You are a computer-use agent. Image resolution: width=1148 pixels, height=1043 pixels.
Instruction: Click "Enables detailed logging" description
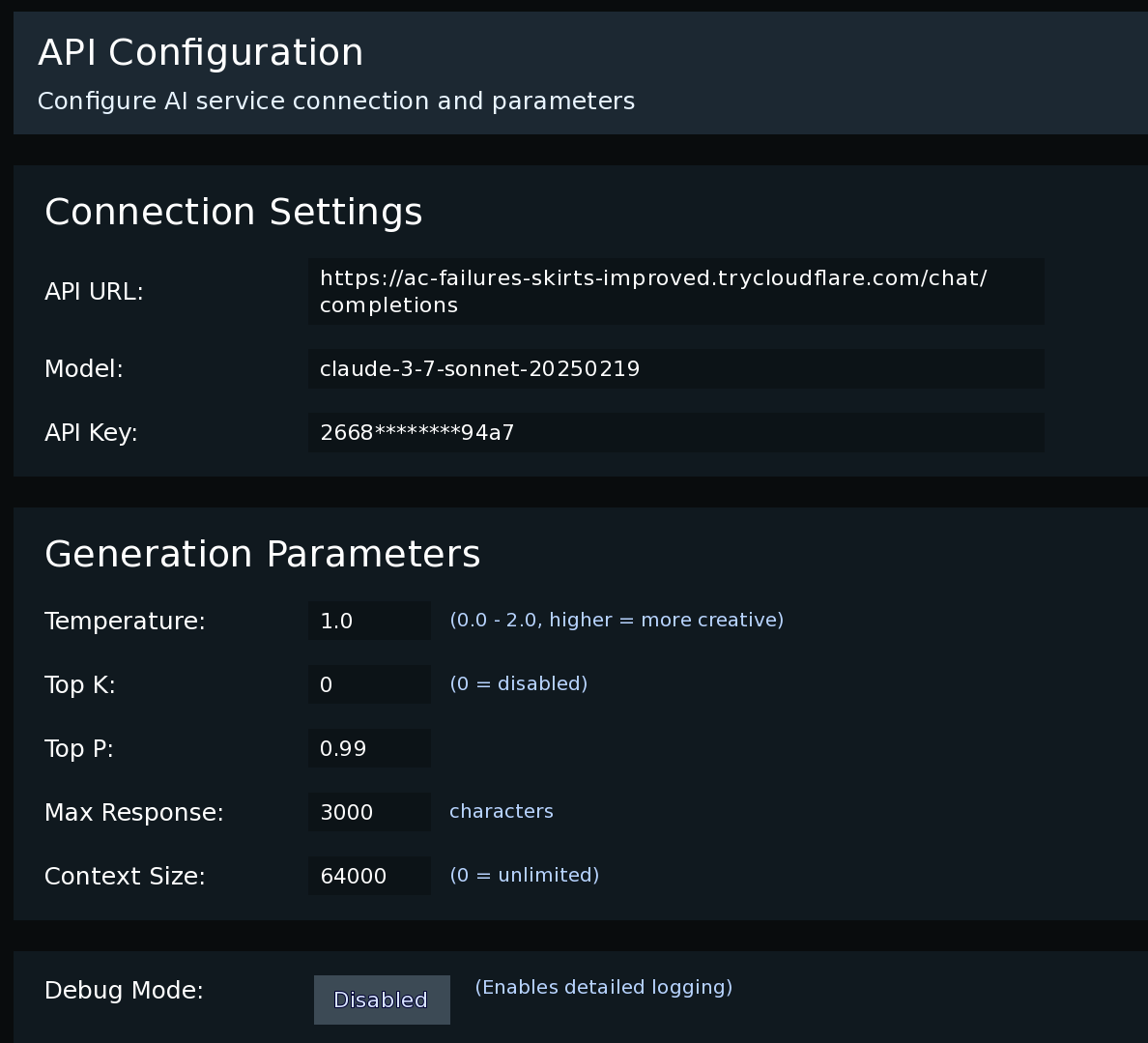(x=603, y=987)
